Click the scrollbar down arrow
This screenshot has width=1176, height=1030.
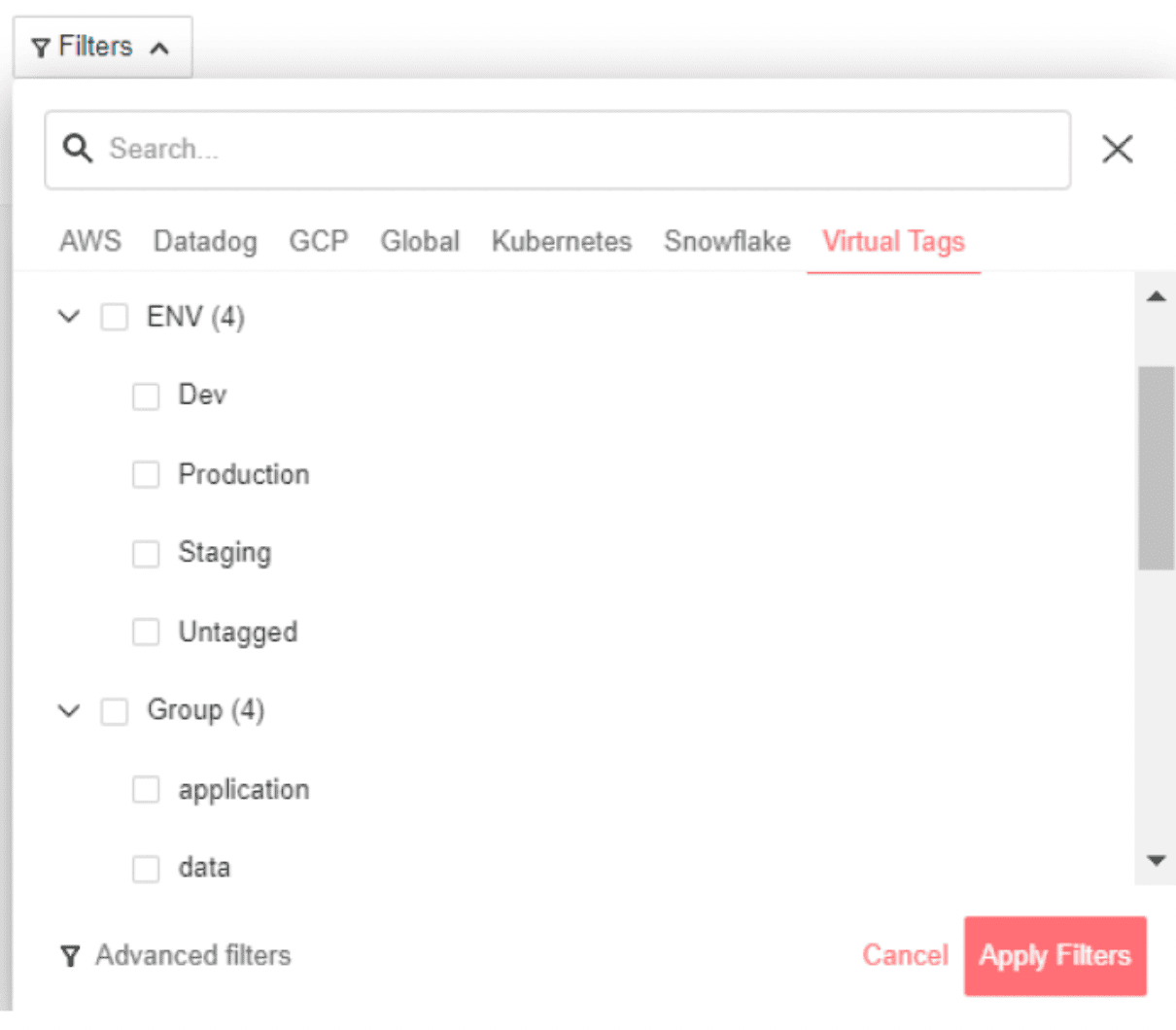pos(1156,860)
